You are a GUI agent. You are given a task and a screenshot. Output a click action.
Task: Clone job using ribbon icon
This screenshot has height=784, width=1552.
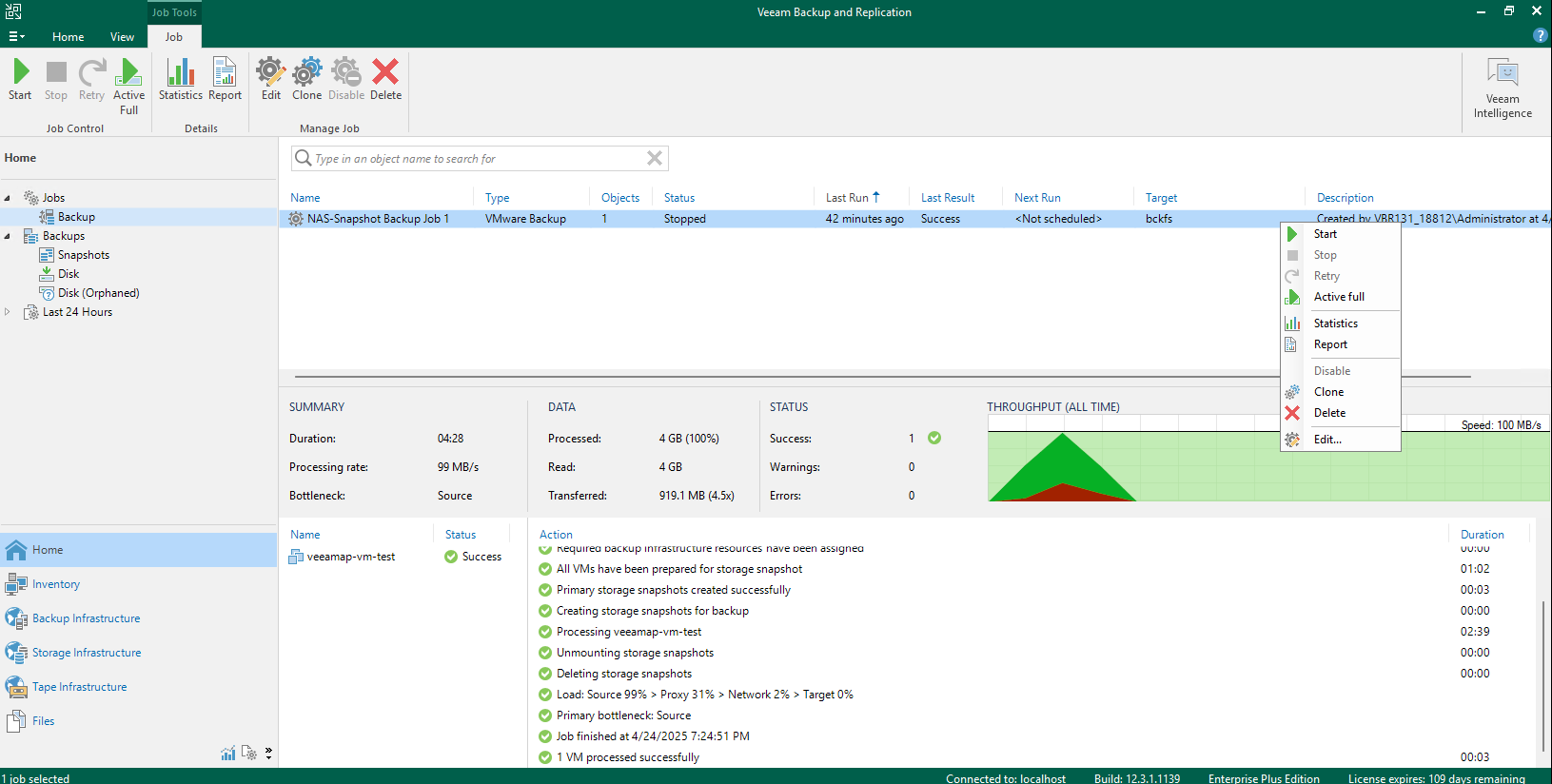[x=306, y=80]
